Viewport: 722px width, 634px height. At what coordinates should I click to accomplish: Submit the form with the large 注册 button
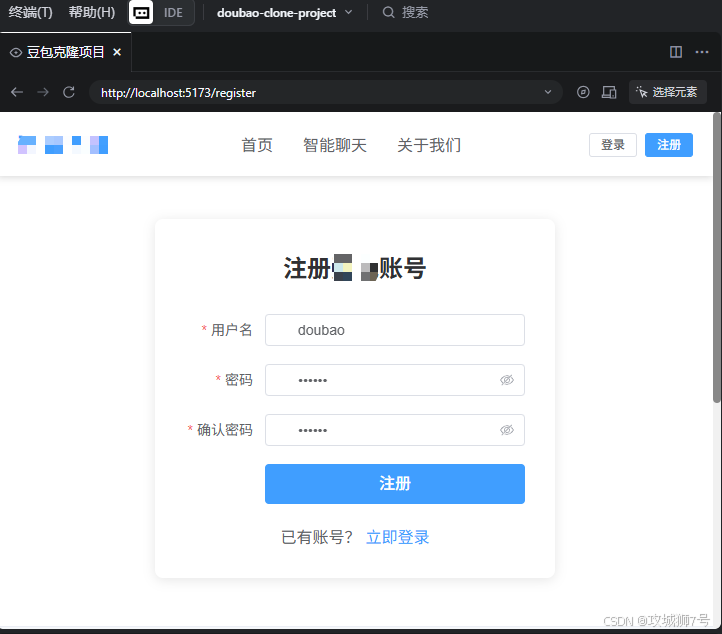(395, 484)
